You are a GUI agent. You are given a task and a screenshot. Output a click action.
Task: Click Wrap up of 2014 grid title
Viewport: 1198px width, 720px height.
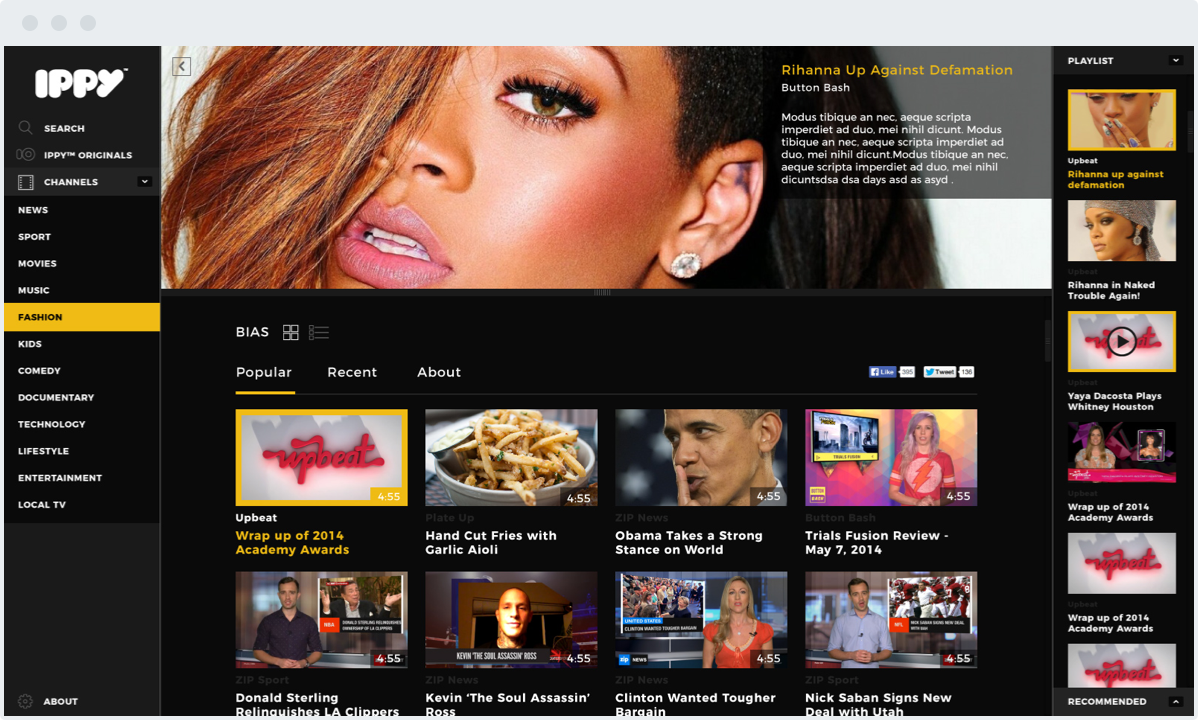pyautogui.click(x=292, y=543)
